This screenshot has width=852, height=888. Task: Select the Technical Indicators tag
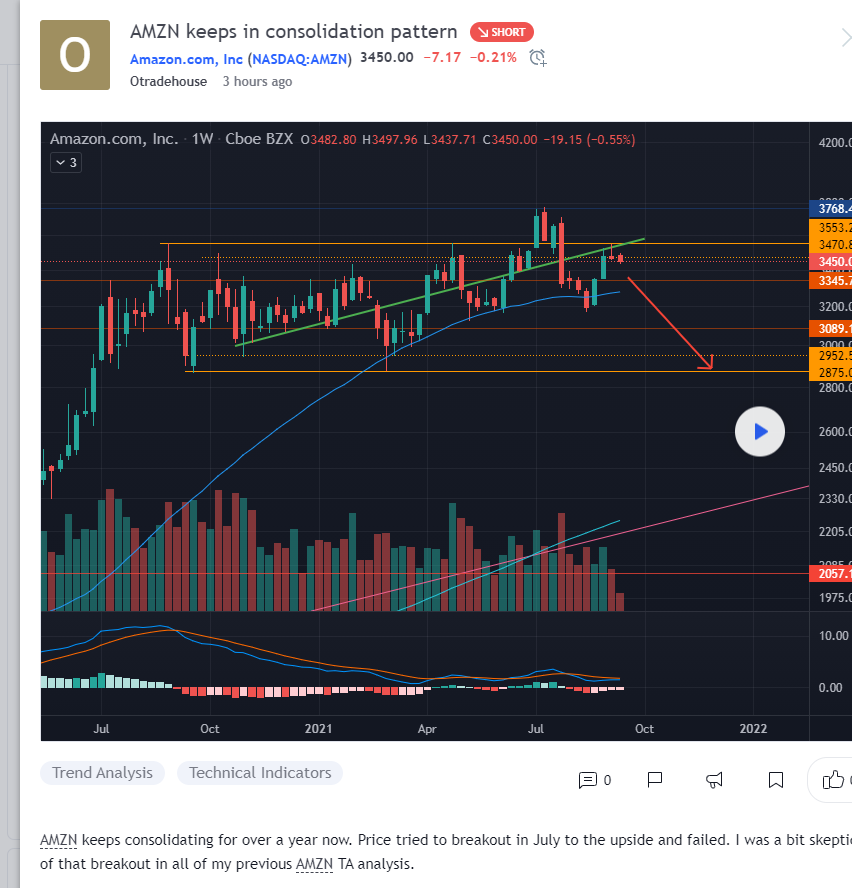click(x=260, y=773)
